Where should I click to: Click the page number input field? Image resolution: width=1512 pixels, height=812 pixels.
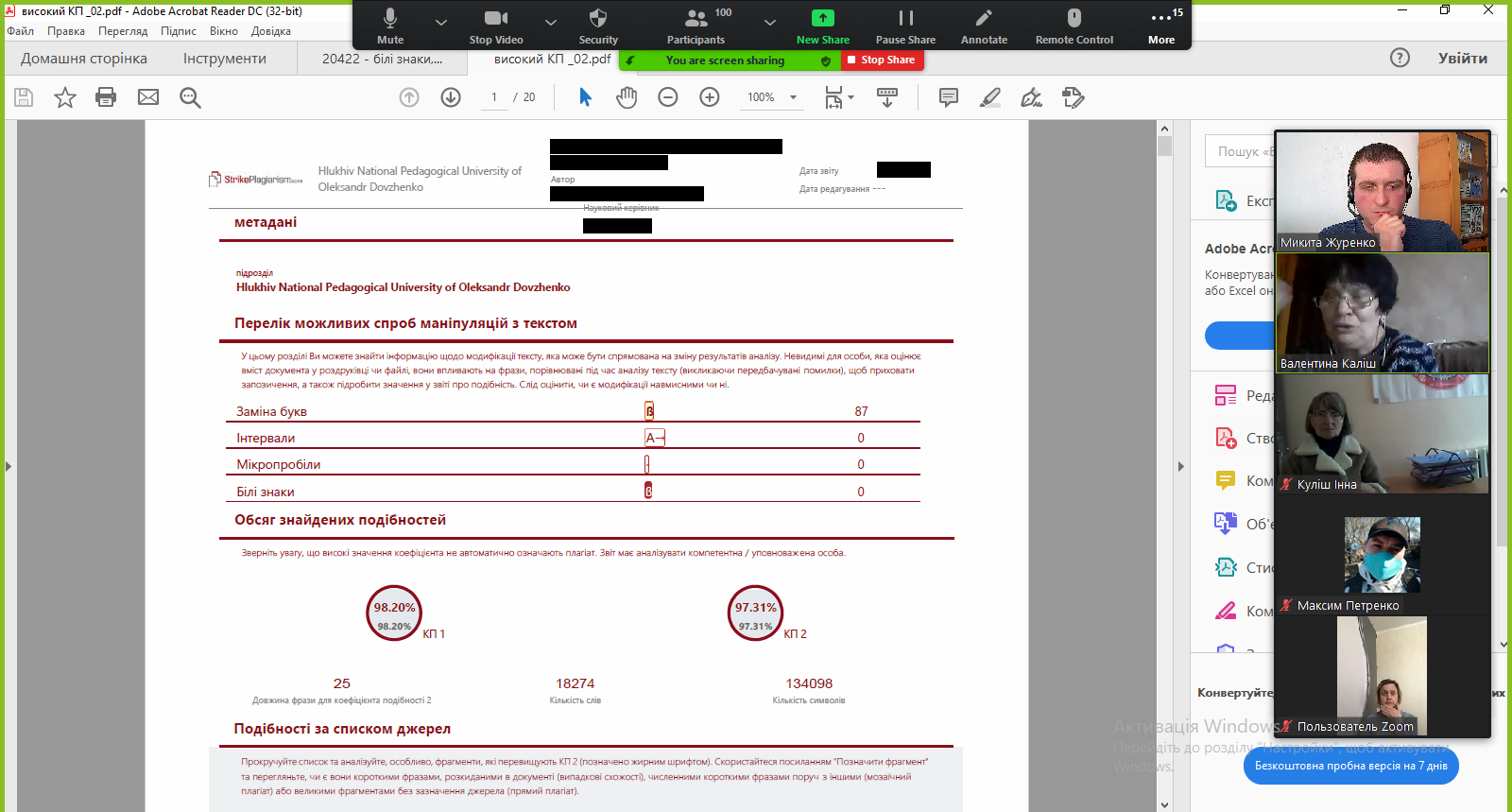coord(494,97)
